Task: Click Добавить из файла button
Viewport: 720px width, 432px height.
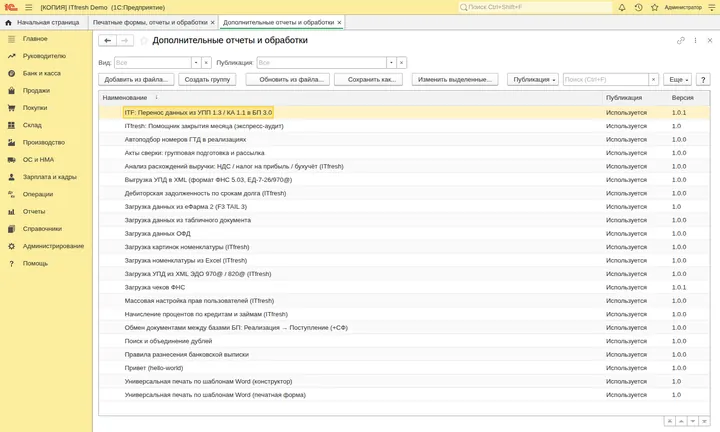Action: pos(136,79)
